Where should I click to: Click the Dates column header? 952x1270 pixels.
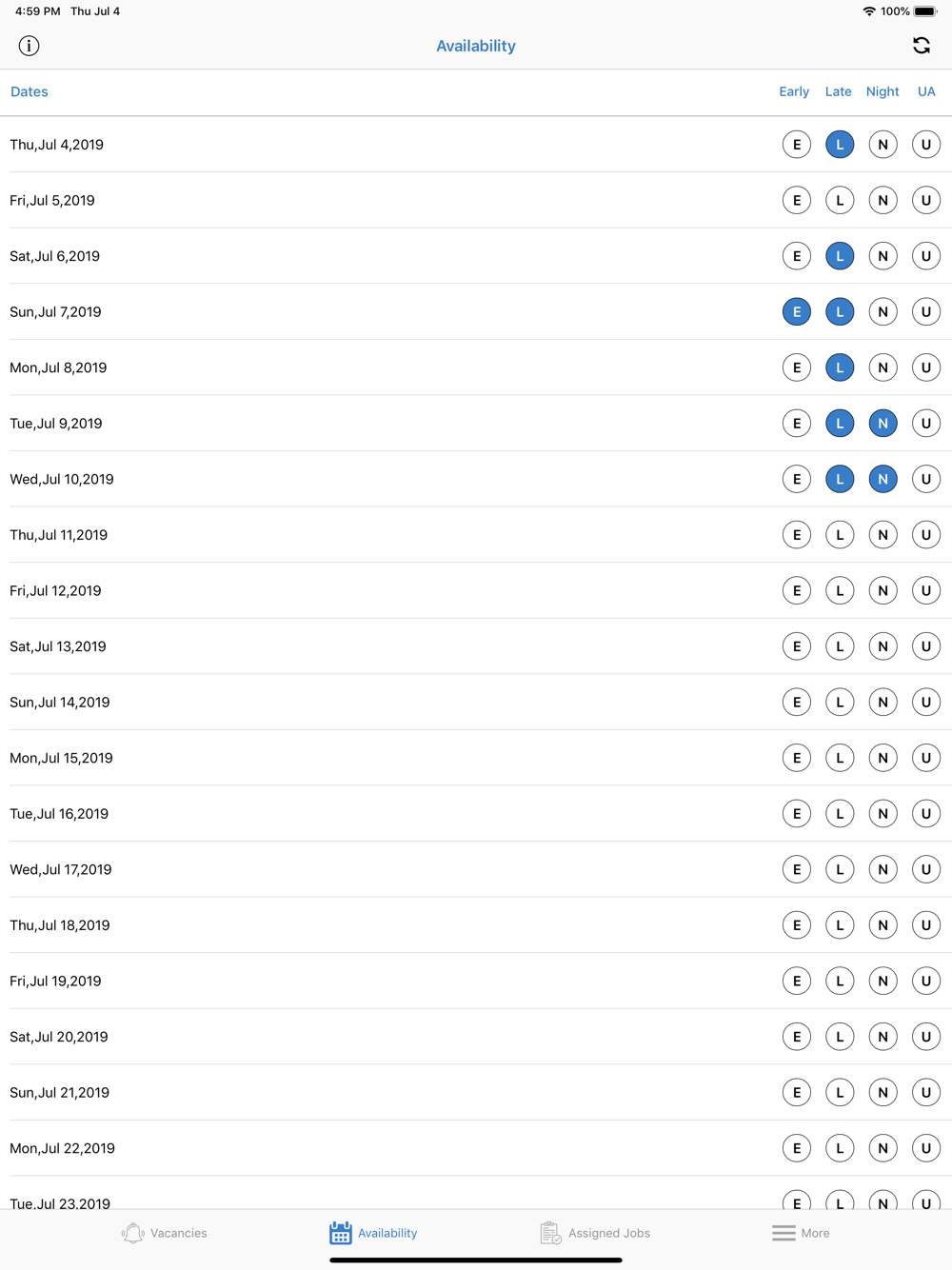tap(30, 91)
